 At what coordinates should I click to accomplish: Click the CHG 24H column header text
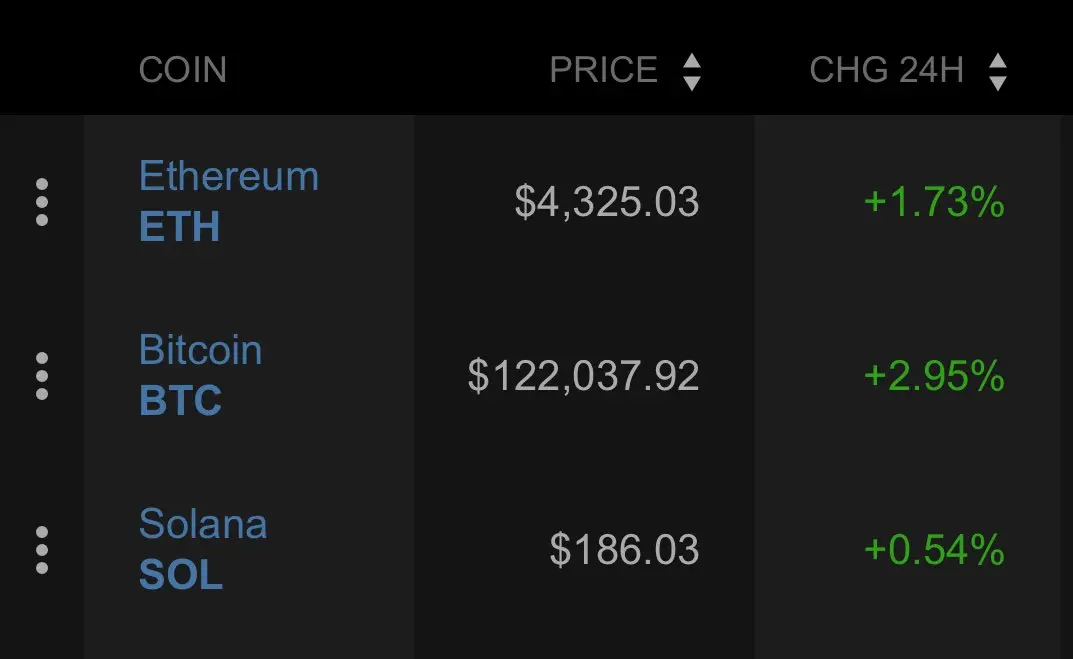[887, 70]
